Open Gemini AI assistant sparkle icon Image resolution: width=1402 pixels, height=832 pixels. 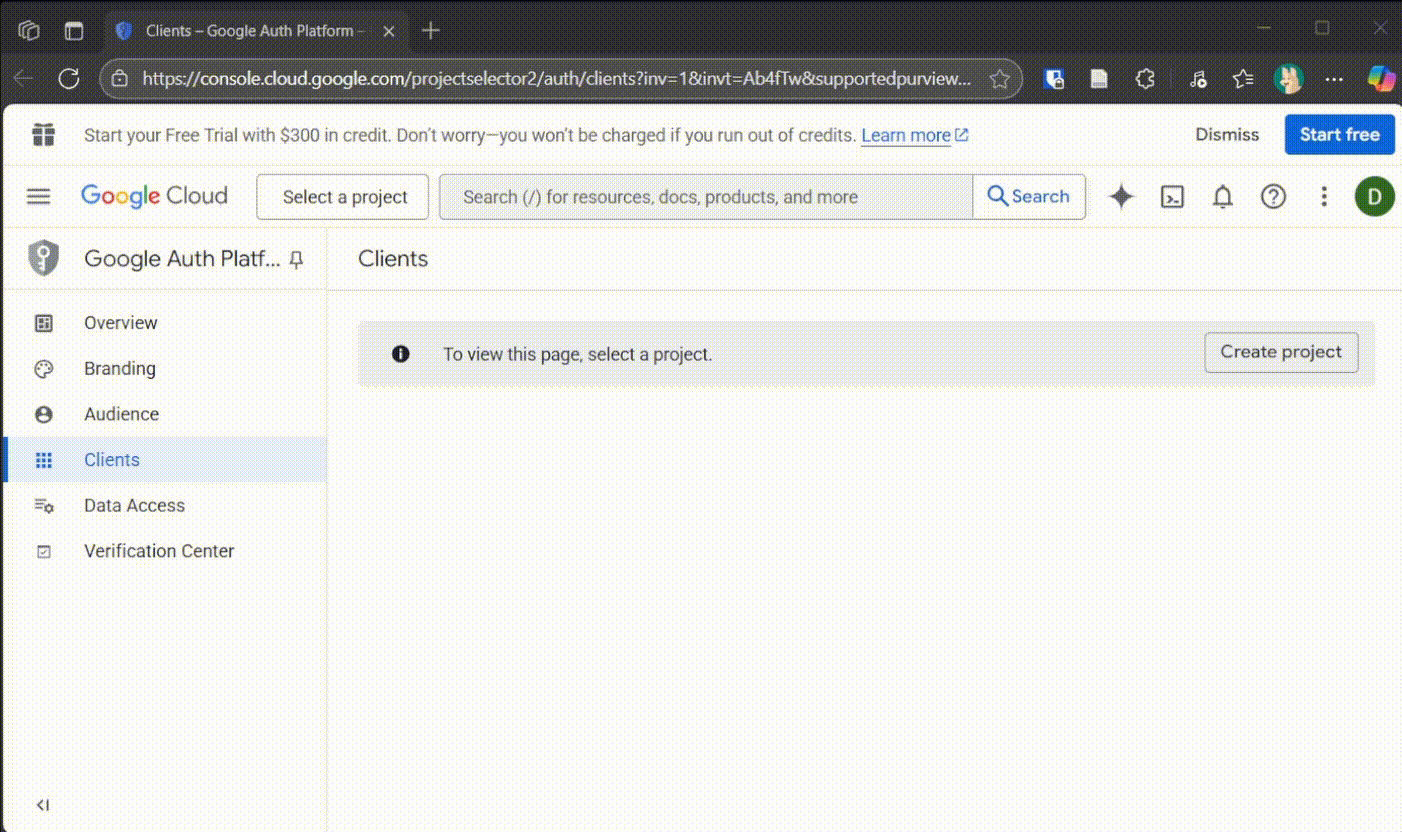click(x=1122, y=197)
